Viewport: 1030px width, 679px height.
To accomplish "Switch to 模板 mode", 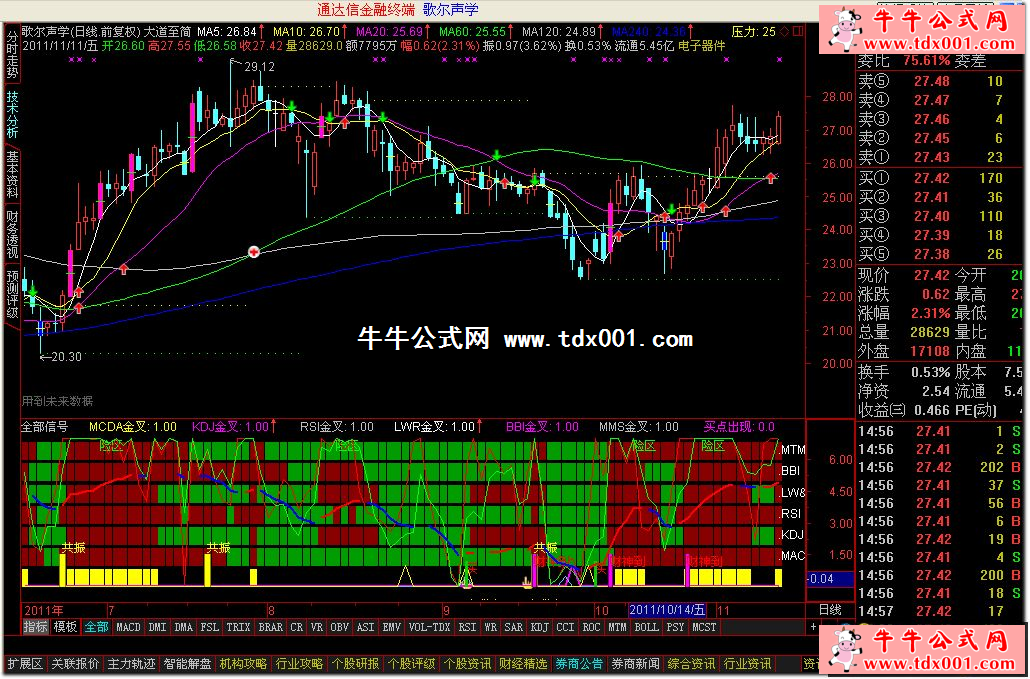I will click(x=66, y=628).
